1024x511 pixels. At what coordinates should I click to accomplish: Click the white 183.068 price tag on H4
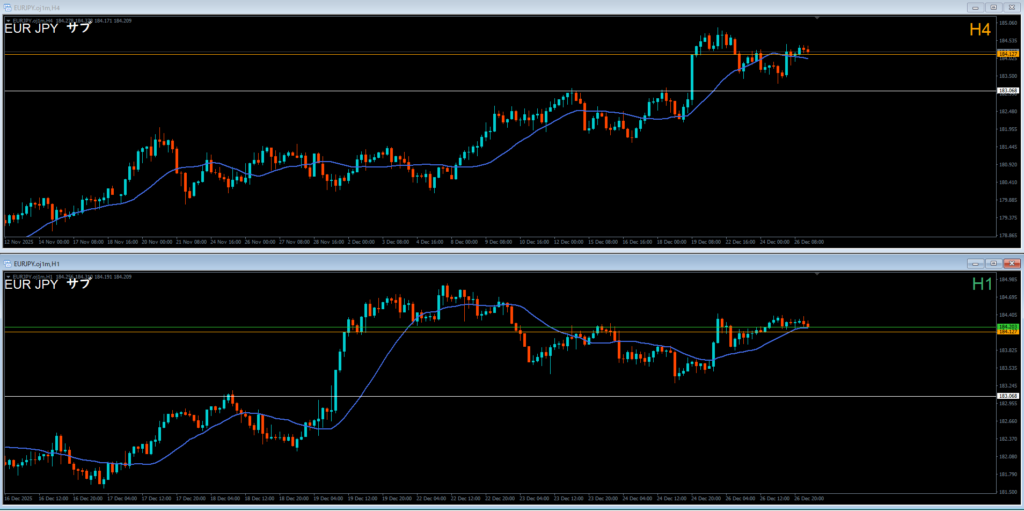[1008, 91]
